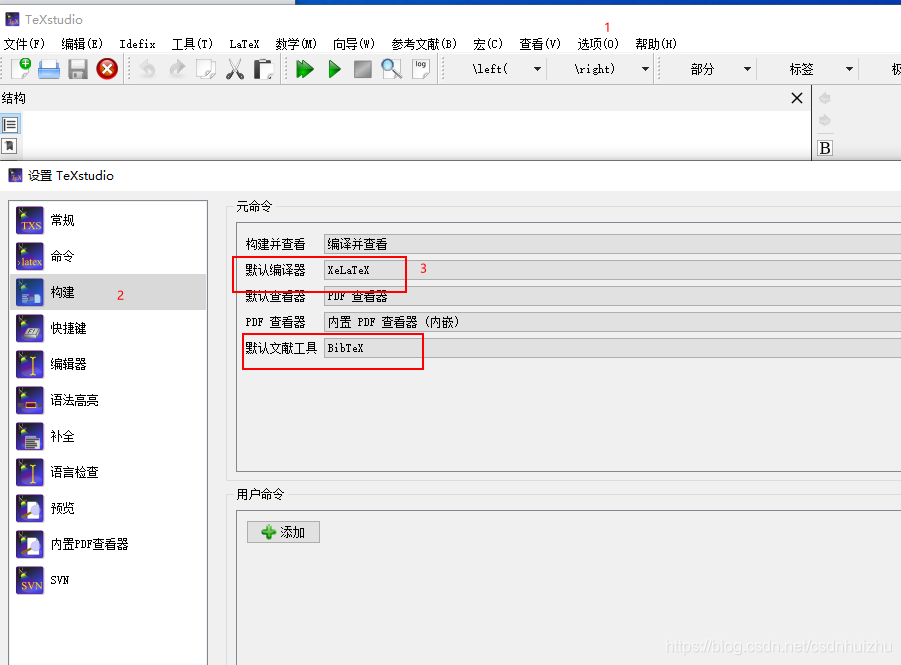Image resolution: width=901 pixels, height=665 pixels.
Task: Open the LaTeX menu
Action: click(x=244, y=44)
